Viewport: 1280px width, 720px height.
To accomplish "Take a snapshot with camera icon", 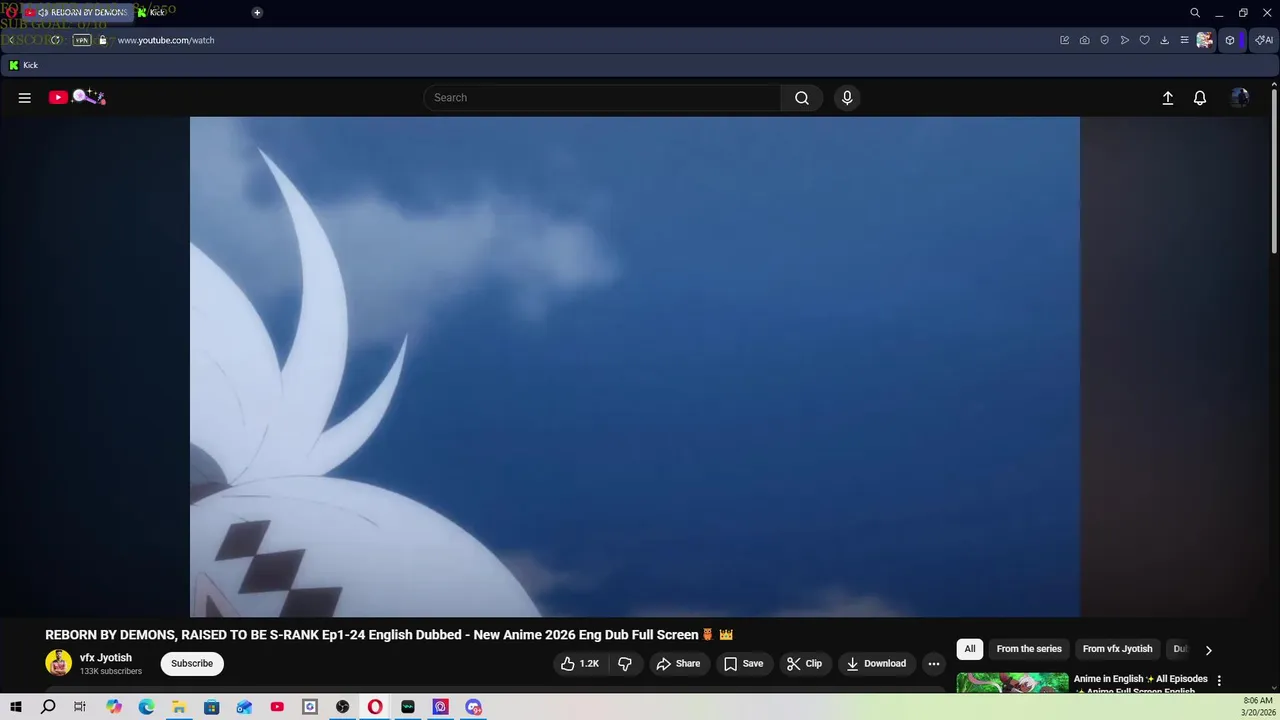I will tap(1085, 40).
